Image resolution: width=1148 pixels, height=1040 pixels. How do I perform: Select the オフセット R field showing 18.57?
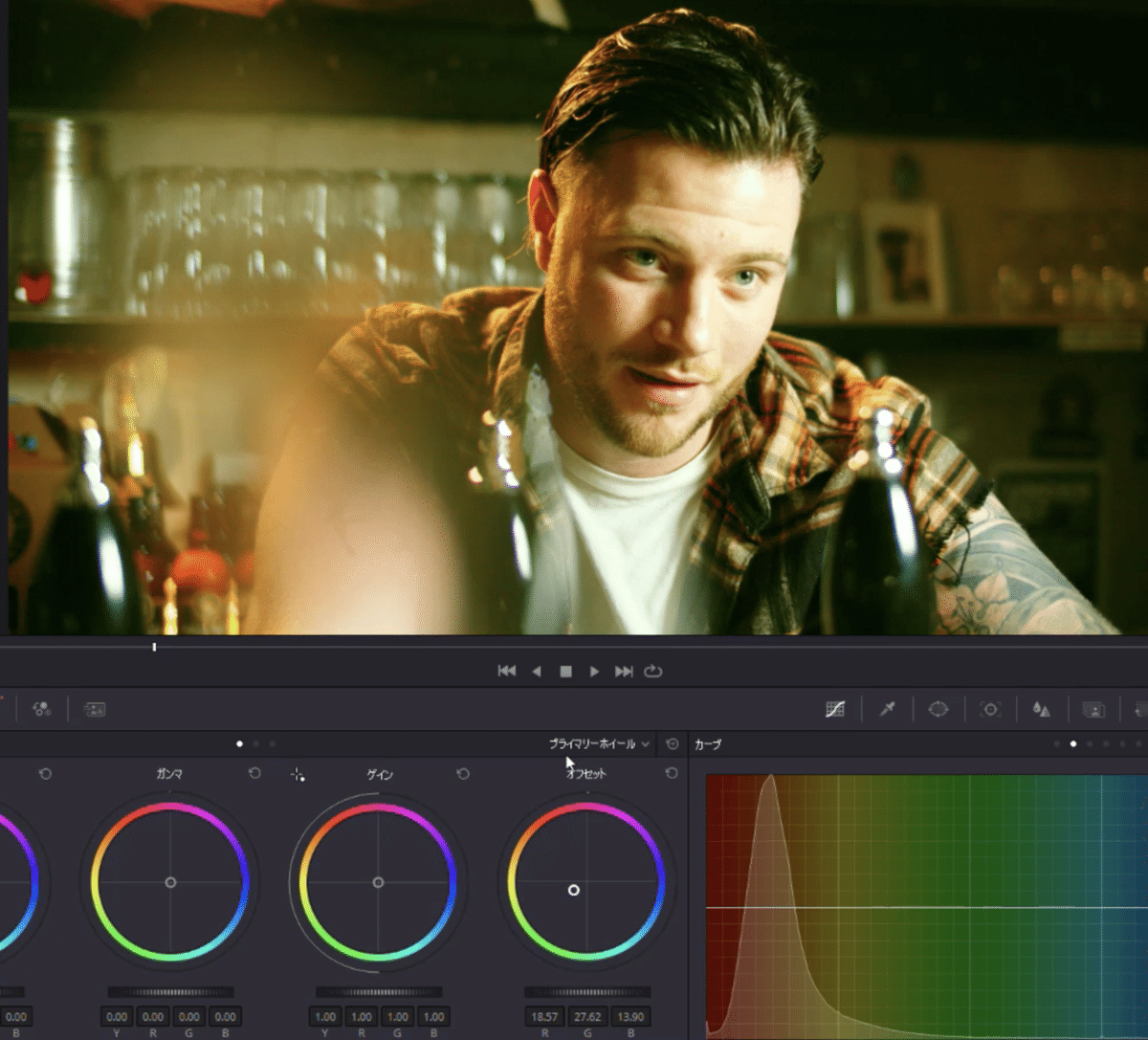(x=544, y=1017)
